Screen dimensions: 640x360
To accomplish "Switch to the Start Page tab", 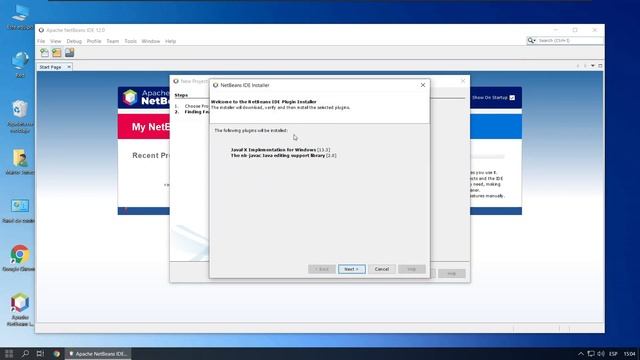I will (x=51, y=67).
